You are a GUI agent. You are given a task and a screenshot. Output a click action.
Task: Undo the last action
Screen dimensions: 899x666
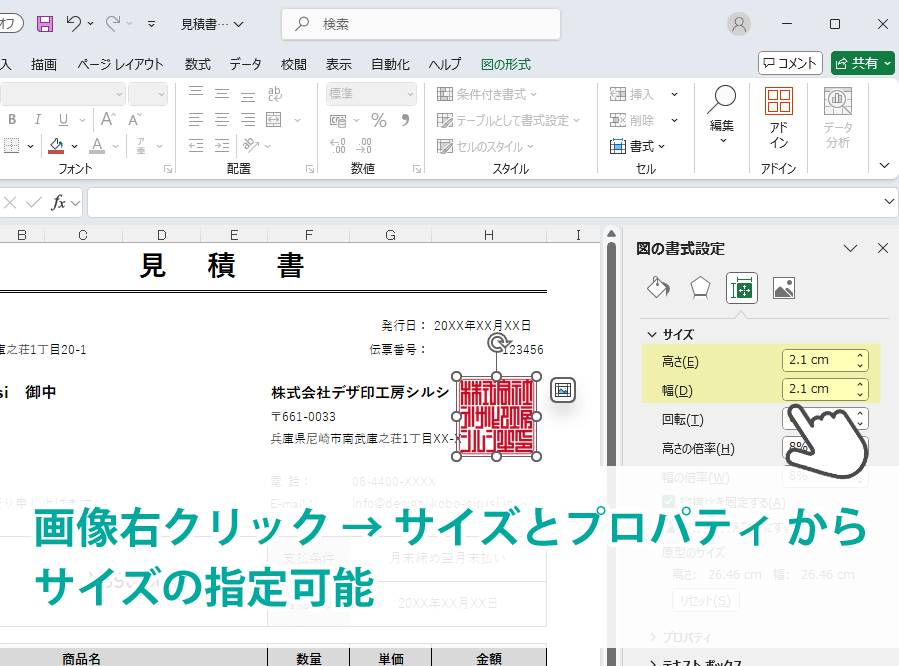coord(73,24)
